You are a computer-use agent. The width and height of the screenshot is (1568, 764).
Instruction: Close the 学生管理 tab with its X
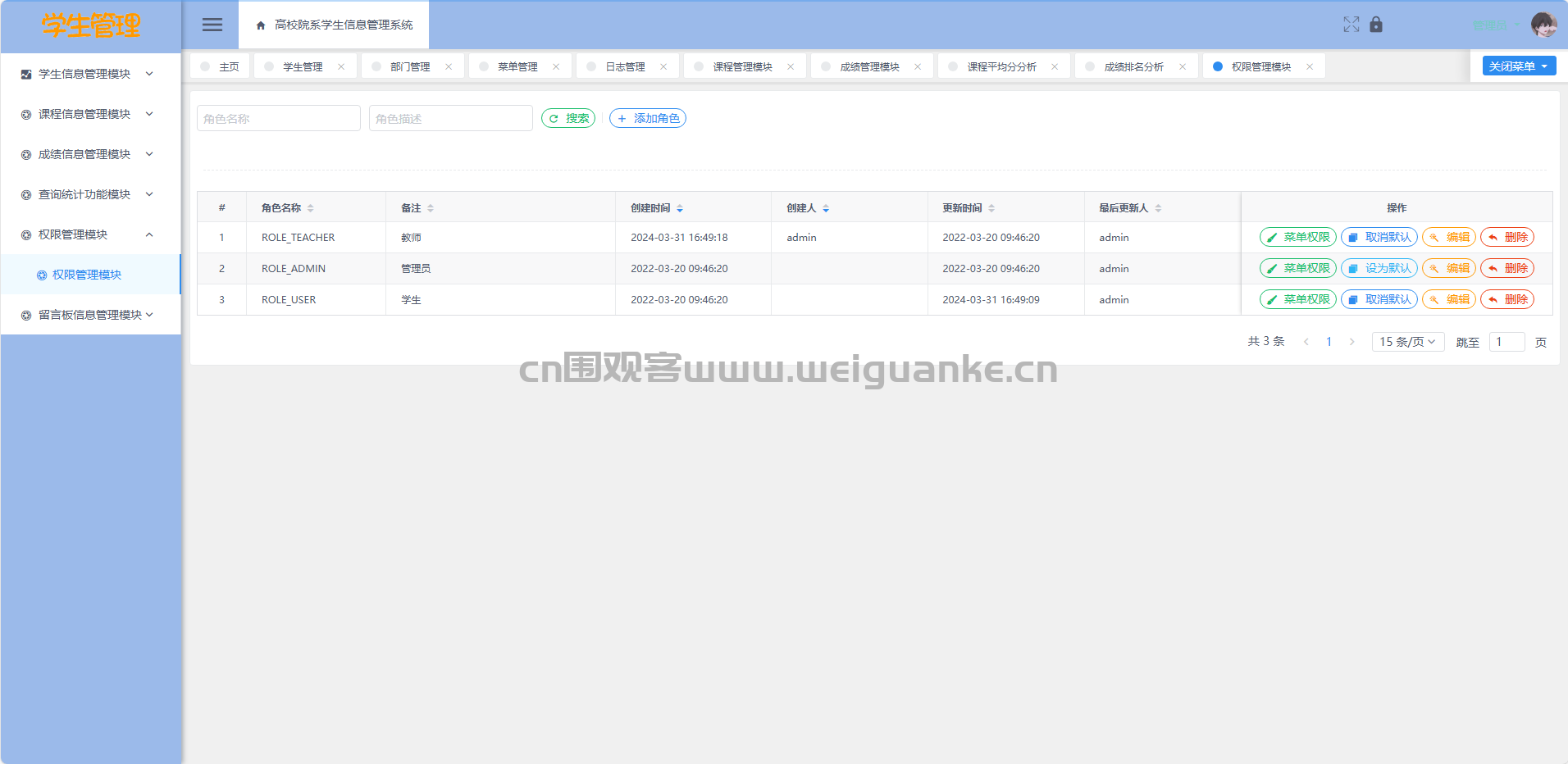(x=341, y=67)
